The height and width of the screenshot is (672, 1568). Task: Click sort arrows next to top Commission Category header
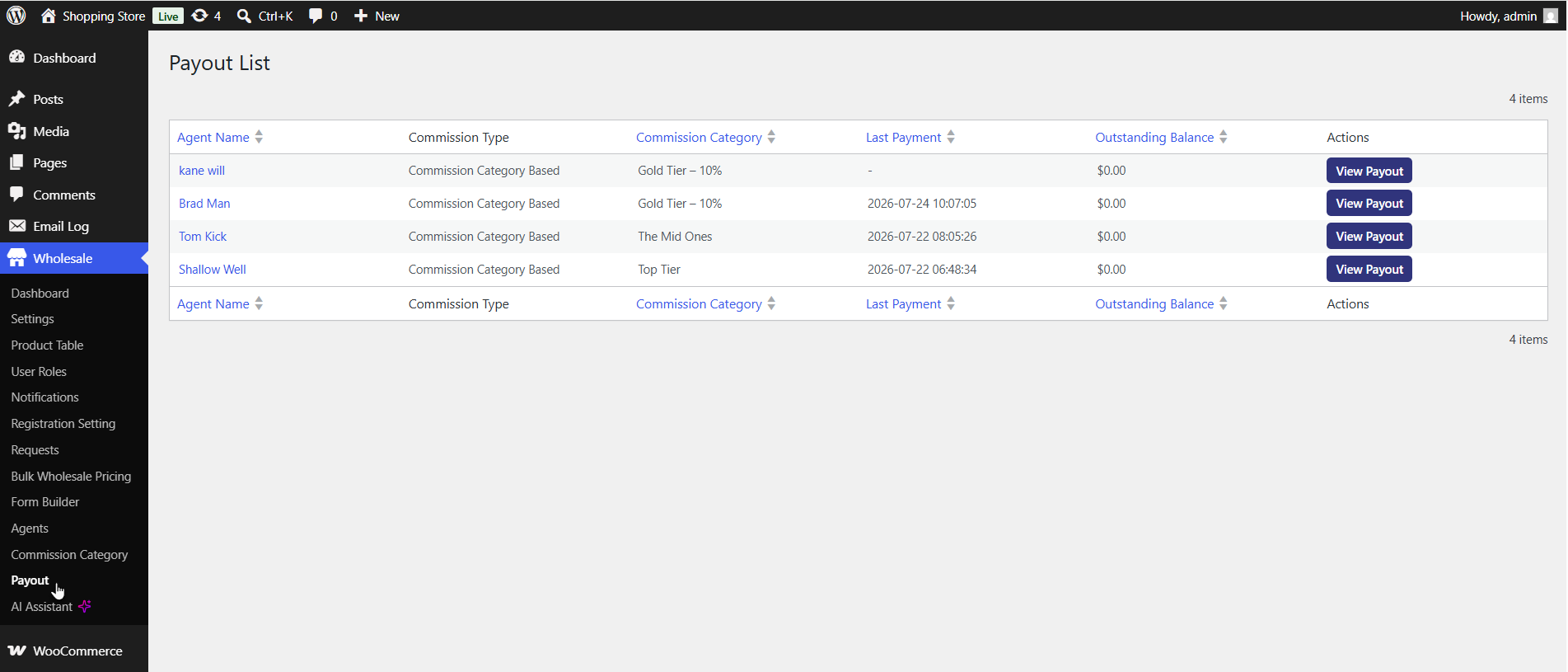click(771, 137)
